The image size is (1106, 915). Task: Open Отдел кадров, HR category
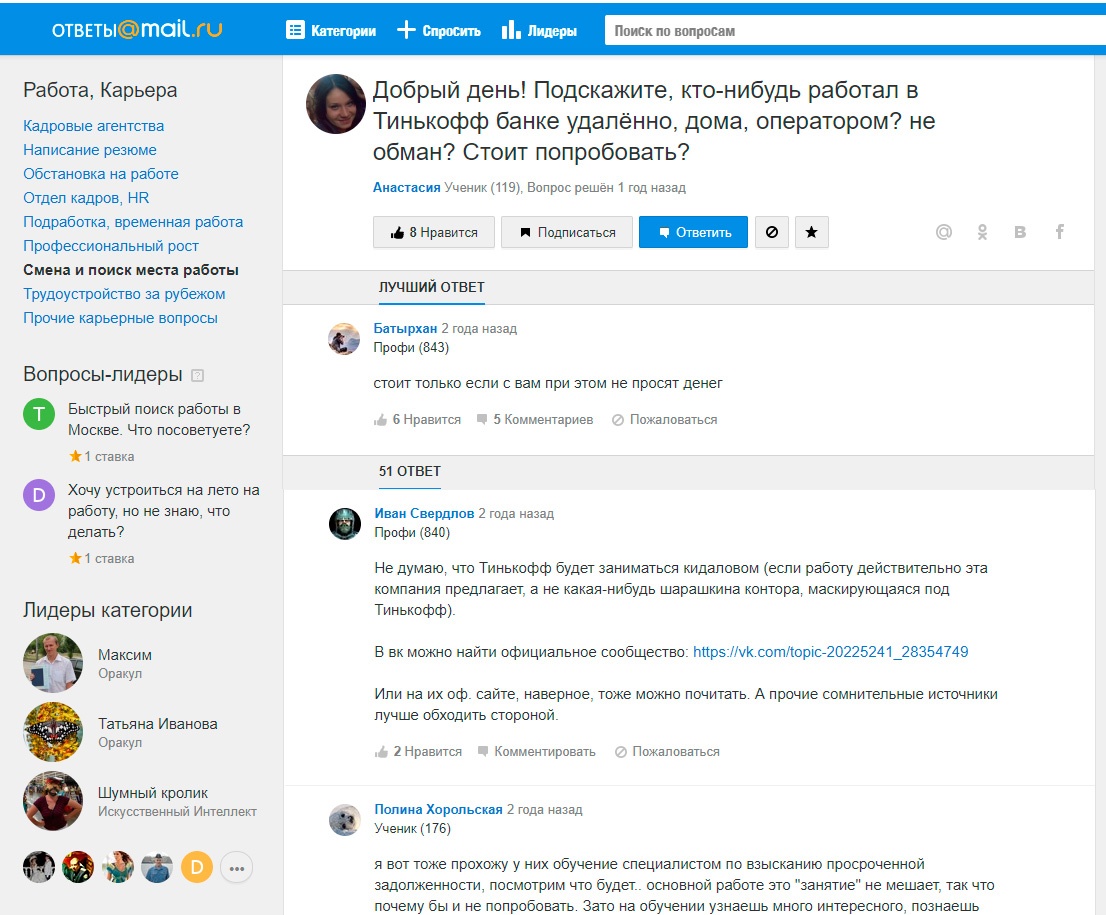86,198
